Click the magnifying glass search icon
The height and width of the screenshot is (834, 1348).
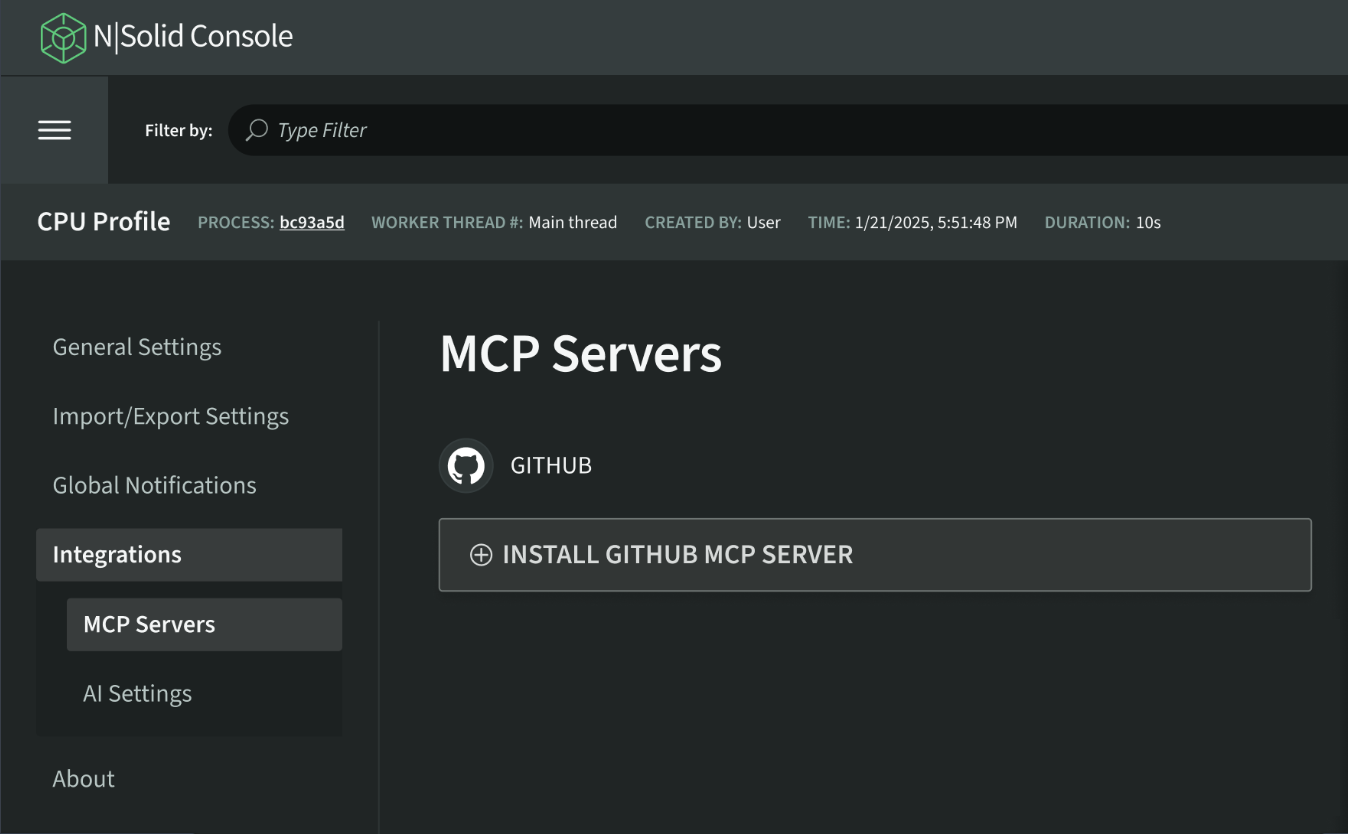[255, 130]
